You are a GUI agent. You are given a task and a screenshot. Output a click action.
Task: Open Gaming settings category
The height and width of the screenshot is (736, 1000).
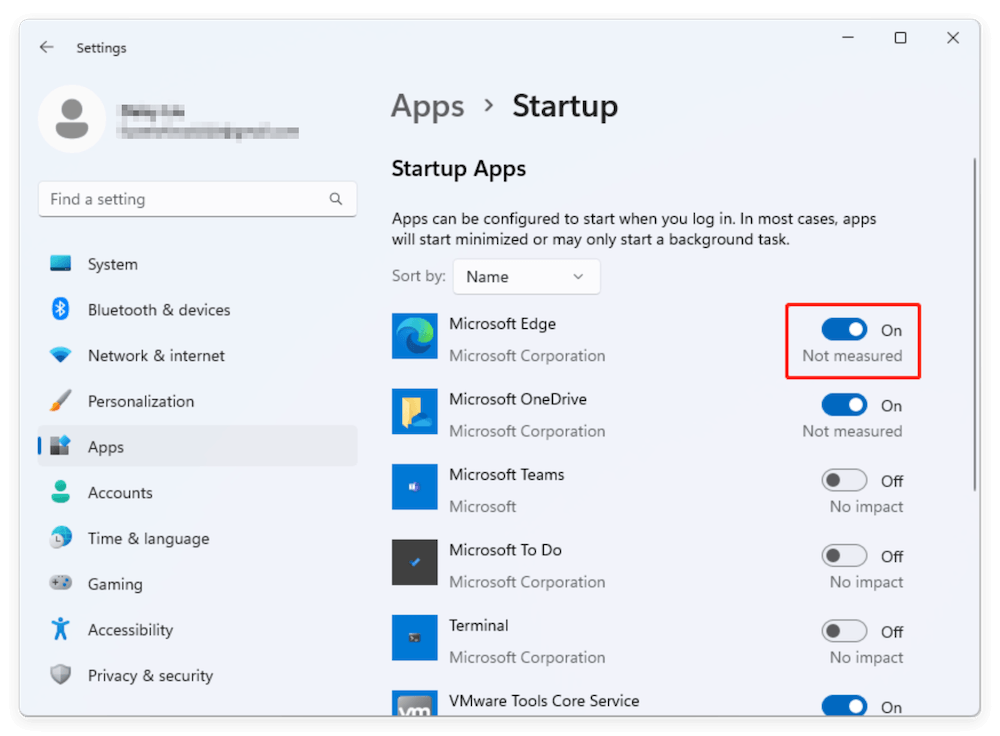coord(198,584)
